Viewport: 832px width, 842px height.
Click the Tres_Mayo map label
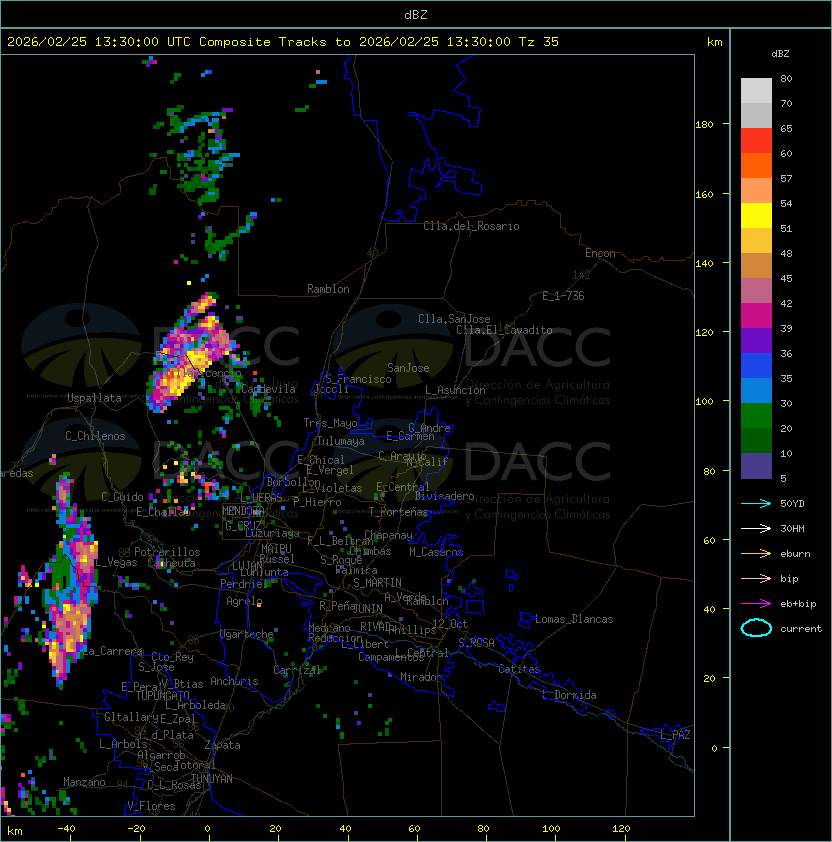point(330,423)
